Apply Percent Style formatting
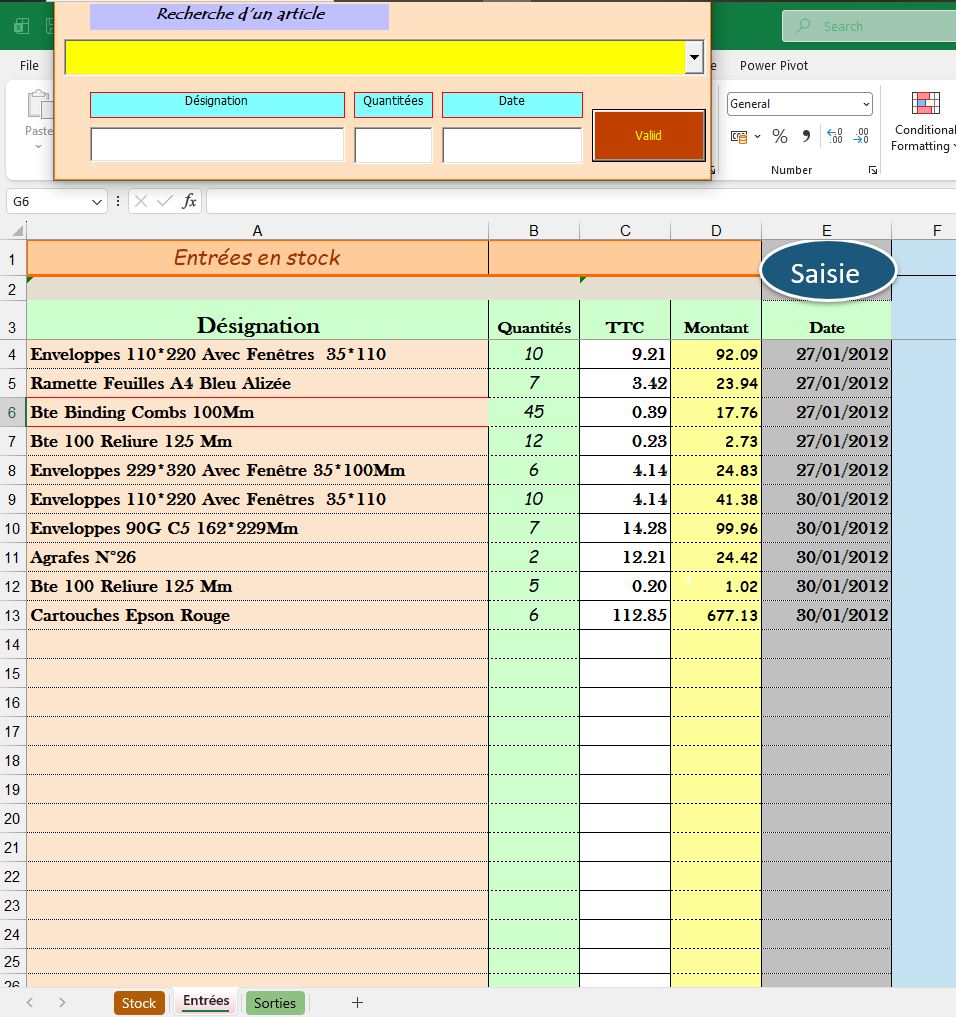This screenshot has width=956, height=1017. (780, 136)
